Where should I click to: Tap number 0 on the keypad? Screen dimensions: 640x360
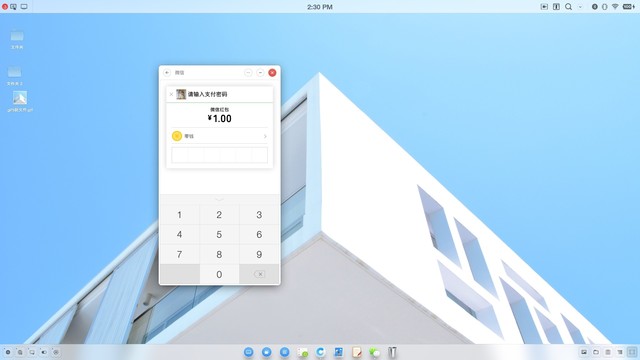tap(219, 274)
